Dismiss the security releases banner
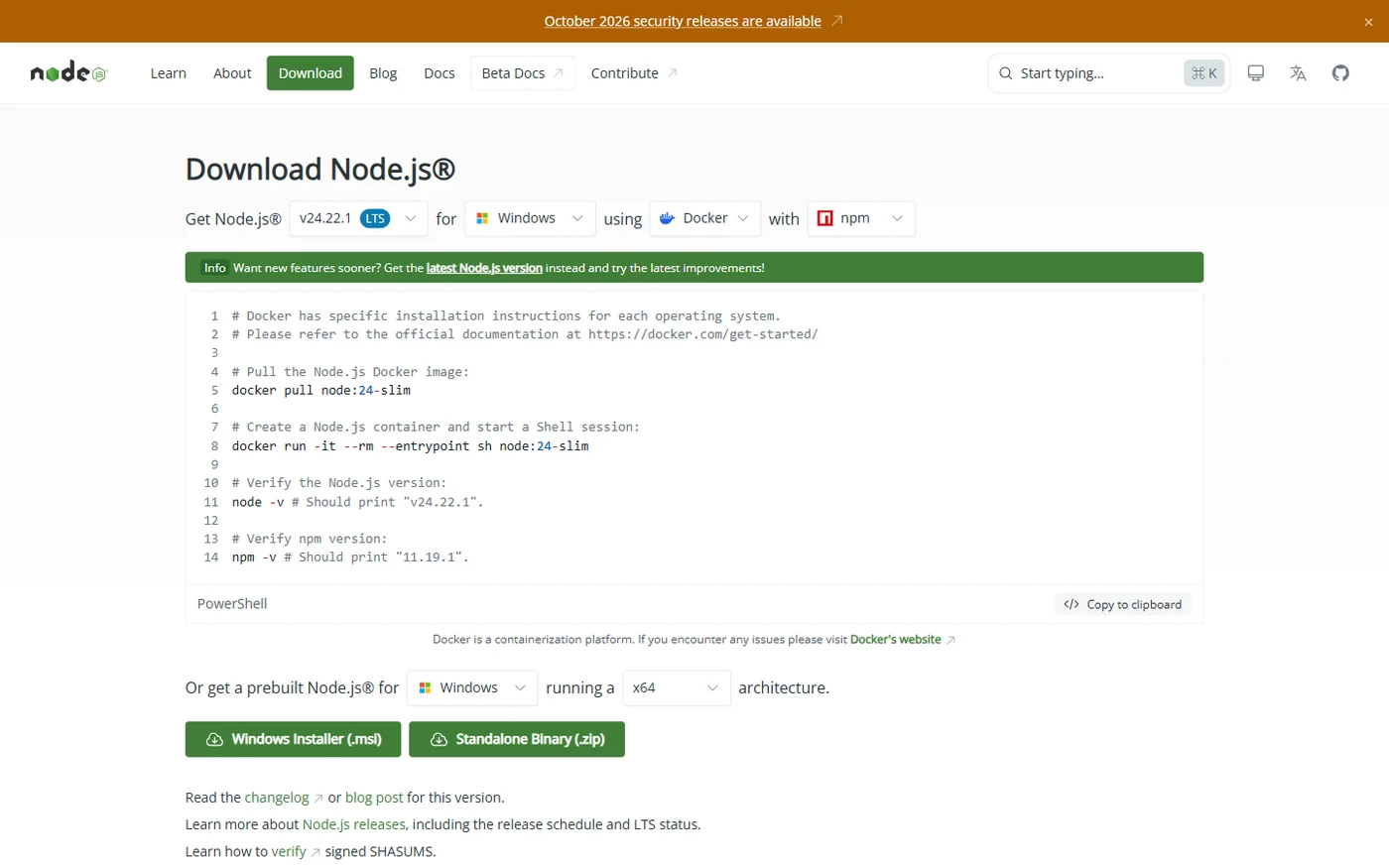The image size is (1389, 868). point(1368,22)
